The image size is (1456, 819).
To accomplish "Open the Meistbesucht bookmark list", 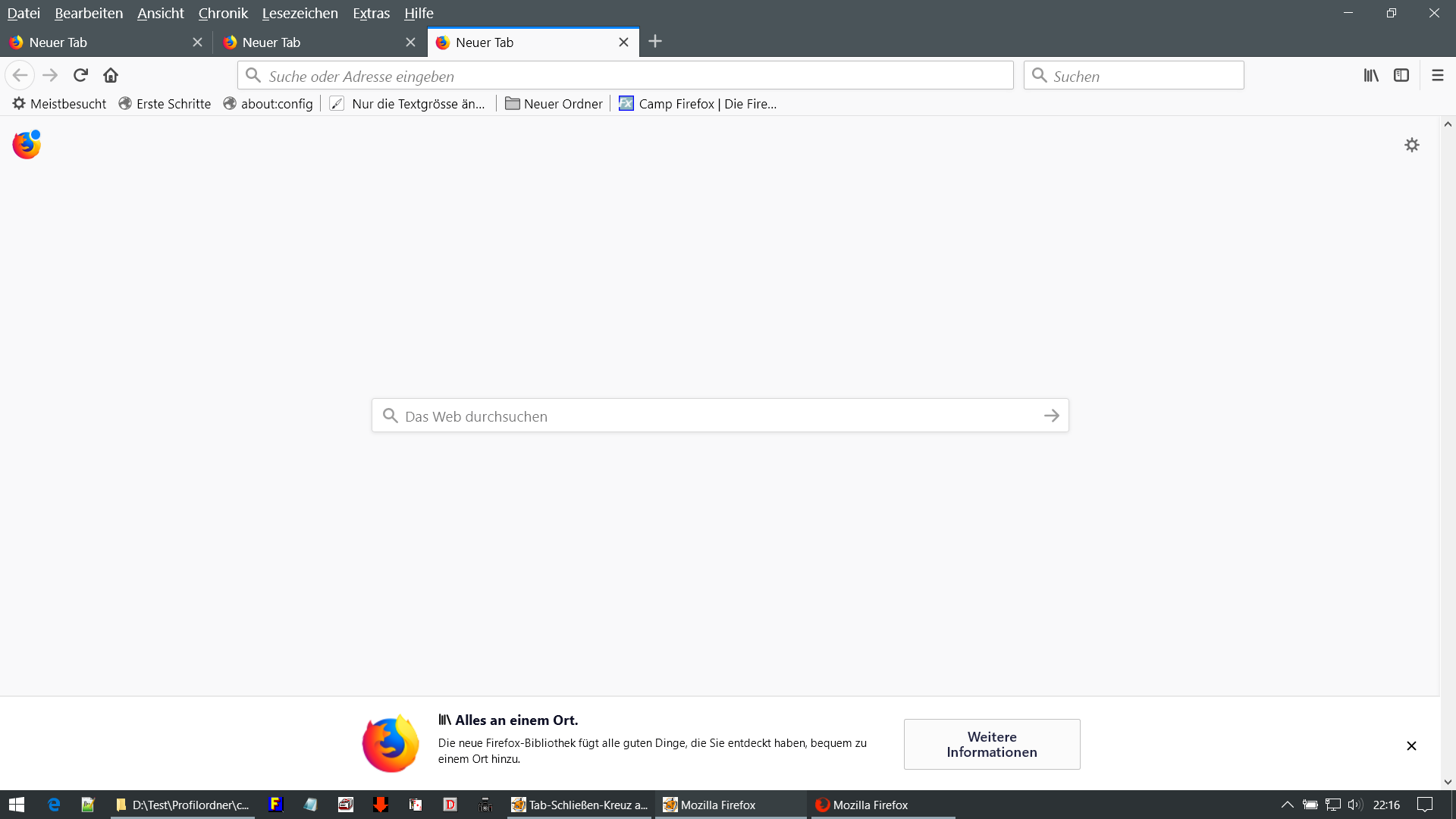I will (x=59, y=104).
